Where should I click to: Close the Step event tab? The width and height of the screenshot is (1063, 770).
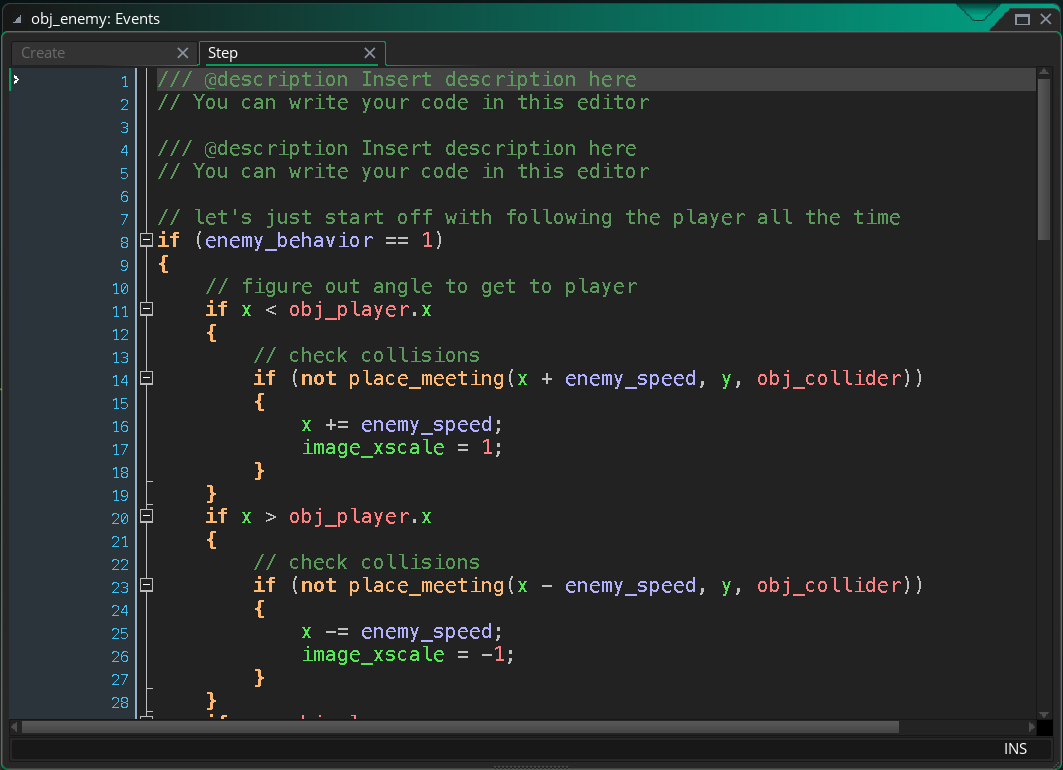point(369,53)
